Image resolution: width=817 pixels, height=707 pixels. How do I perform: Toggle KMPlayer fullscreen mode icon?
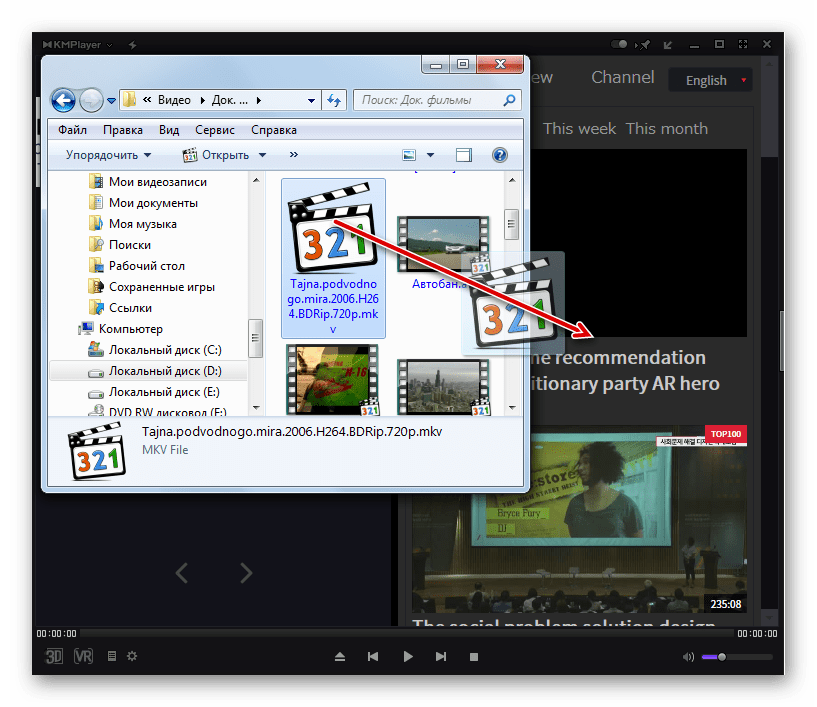(x=743, y=44)
